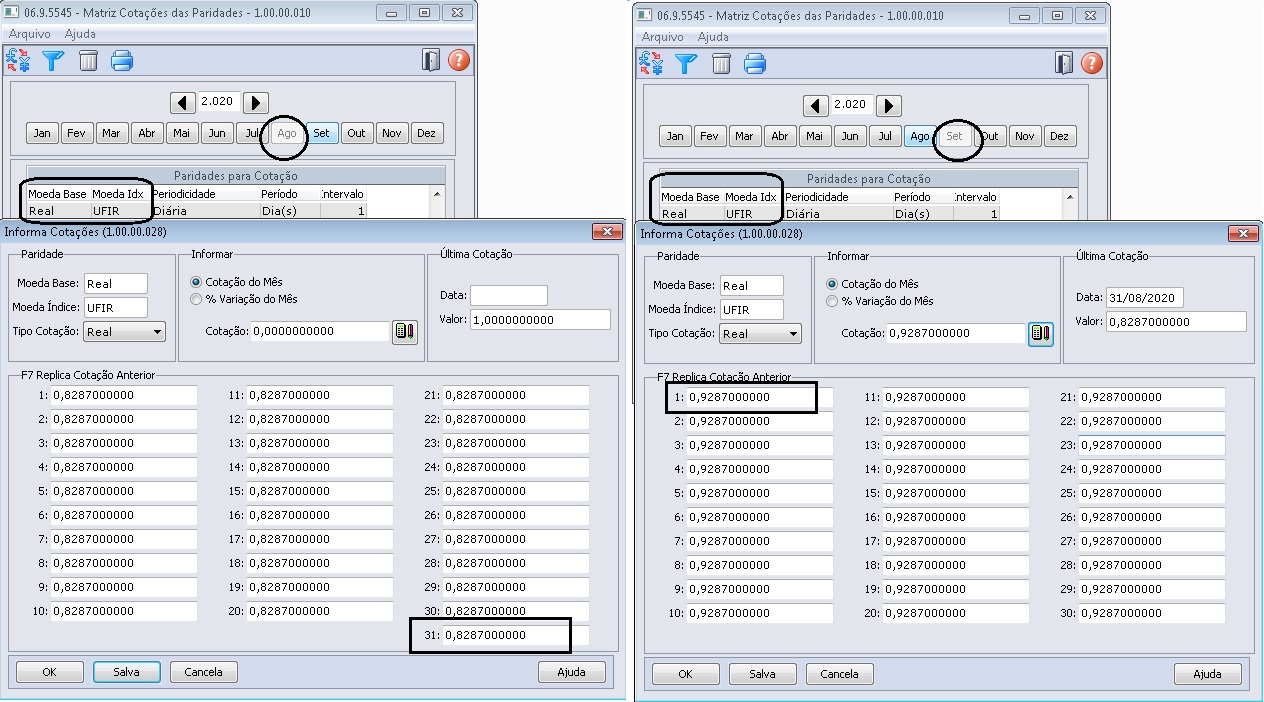Print from the left window's printer icon
The height and width of the screenshot is (702, 1264).
tap(122, 61)
